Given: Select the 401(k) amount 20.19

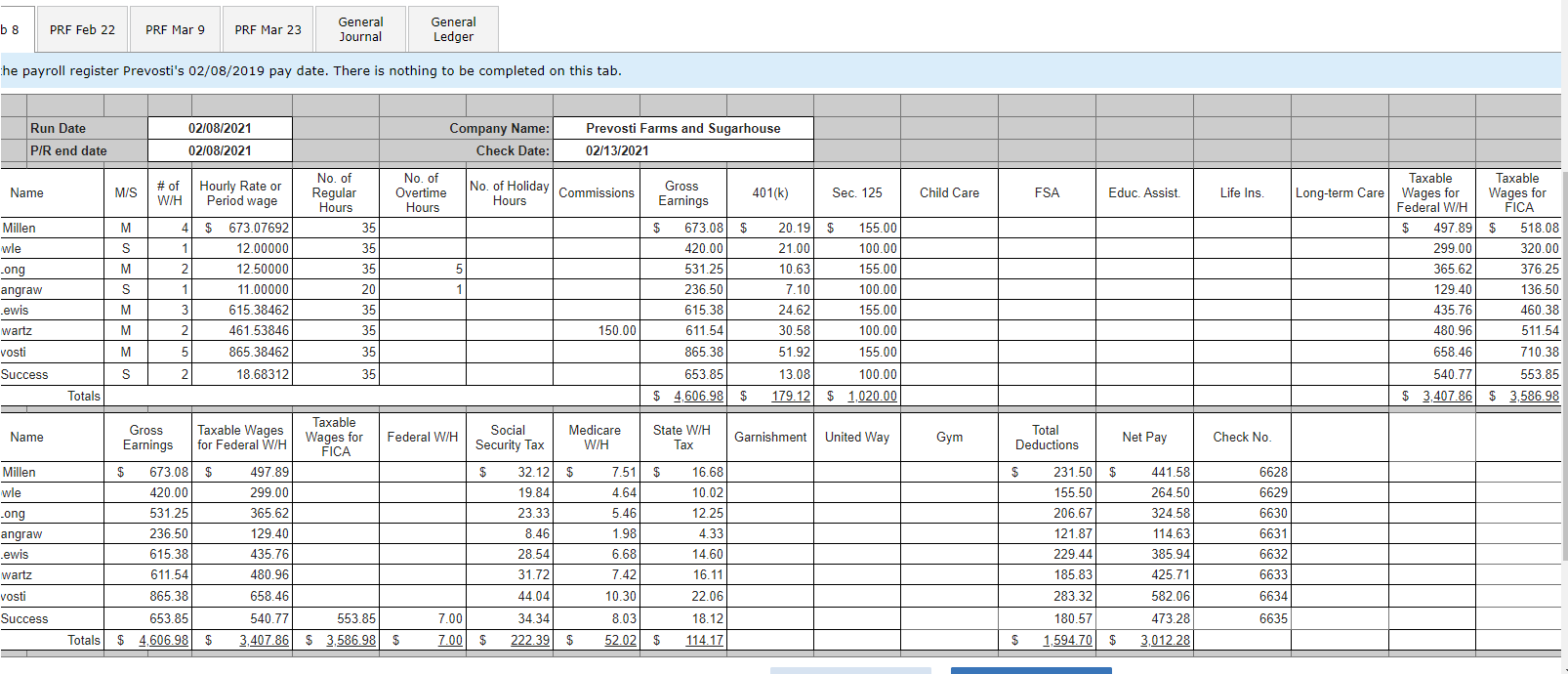Looking at the screenshot, I should click(769, 228).
